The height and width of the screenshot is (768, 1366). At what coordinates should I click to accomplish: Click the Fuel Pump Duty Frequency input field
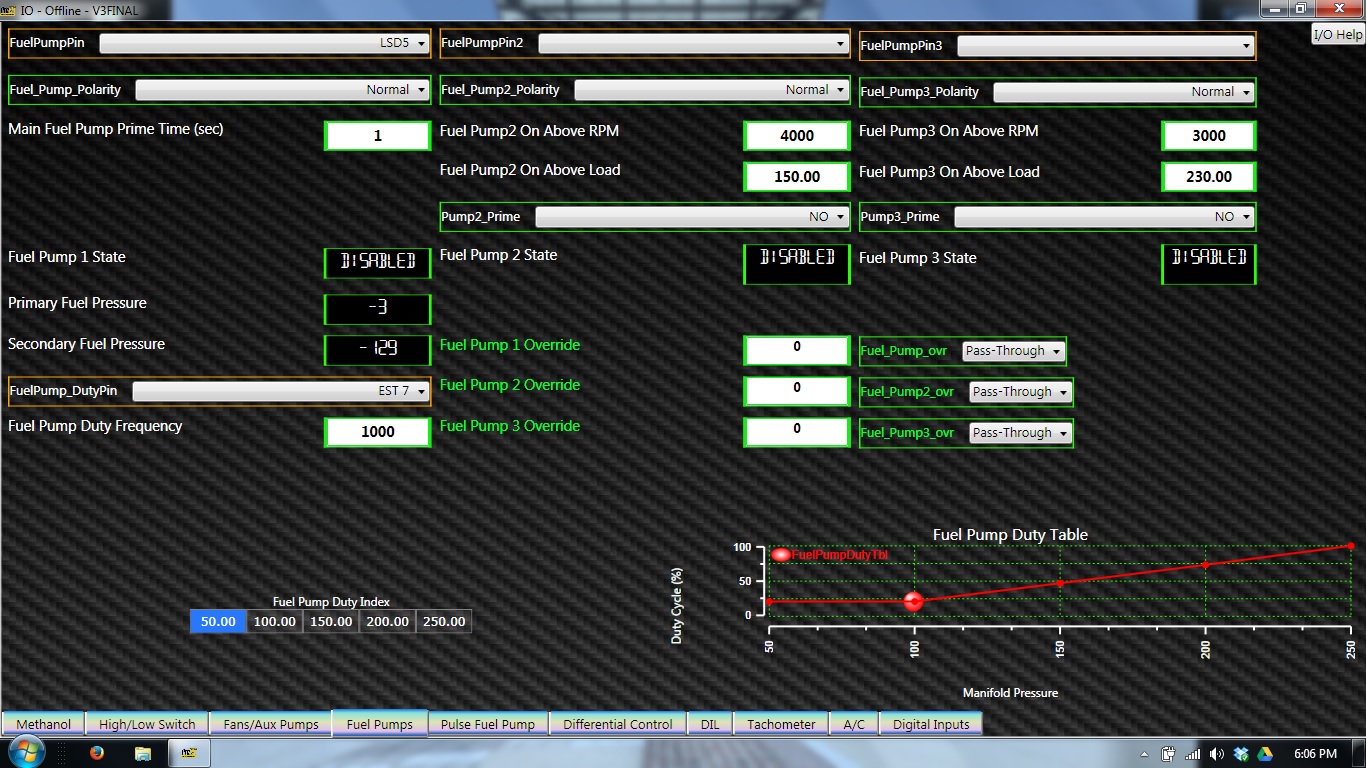pos(377,432)
